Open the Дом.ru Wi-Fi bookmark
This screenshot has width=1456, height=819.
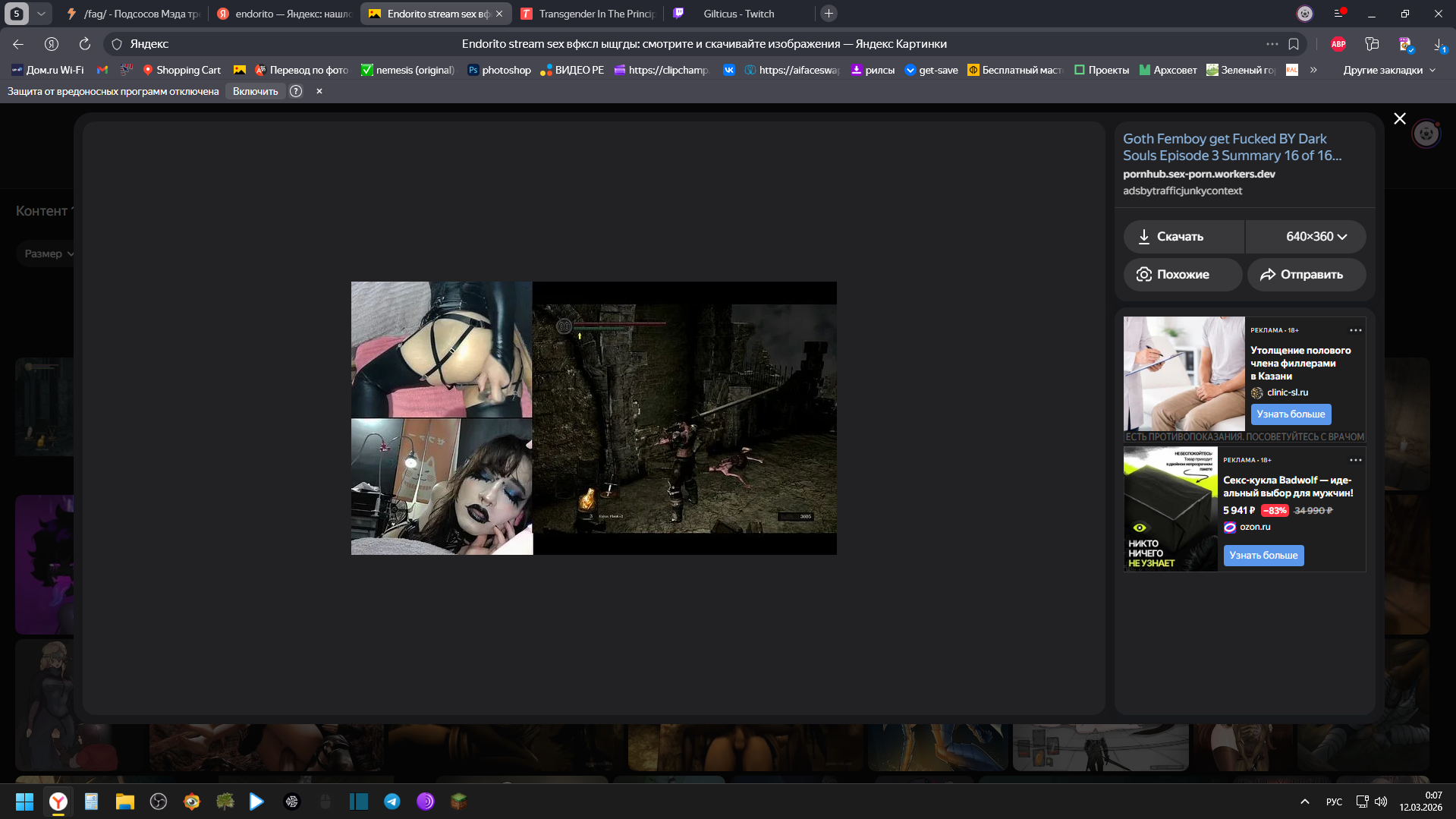pos(48,70)
